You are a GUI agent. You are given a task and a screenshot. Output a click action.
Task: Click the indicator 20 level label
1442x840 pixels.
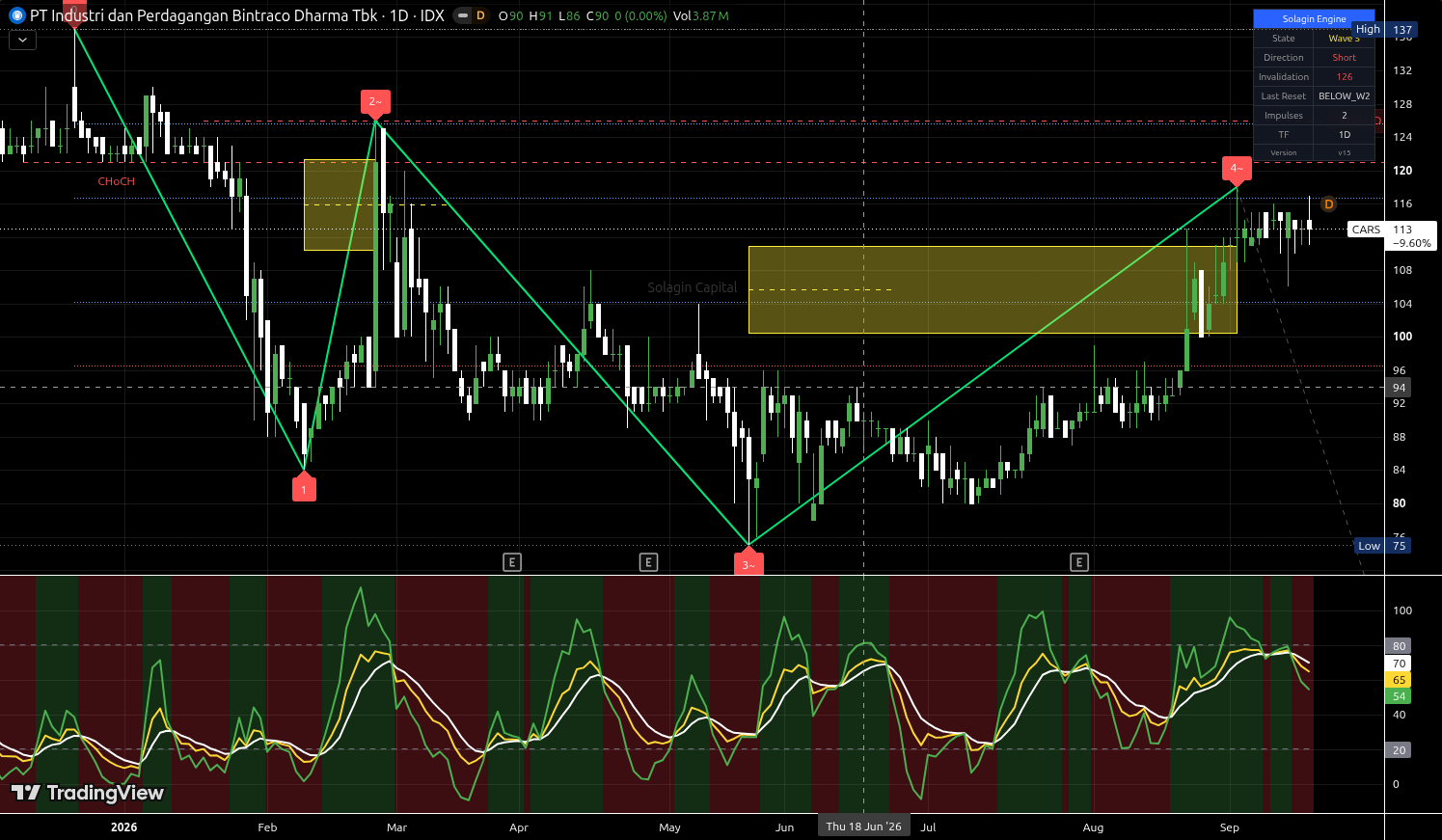point(1399,750)
